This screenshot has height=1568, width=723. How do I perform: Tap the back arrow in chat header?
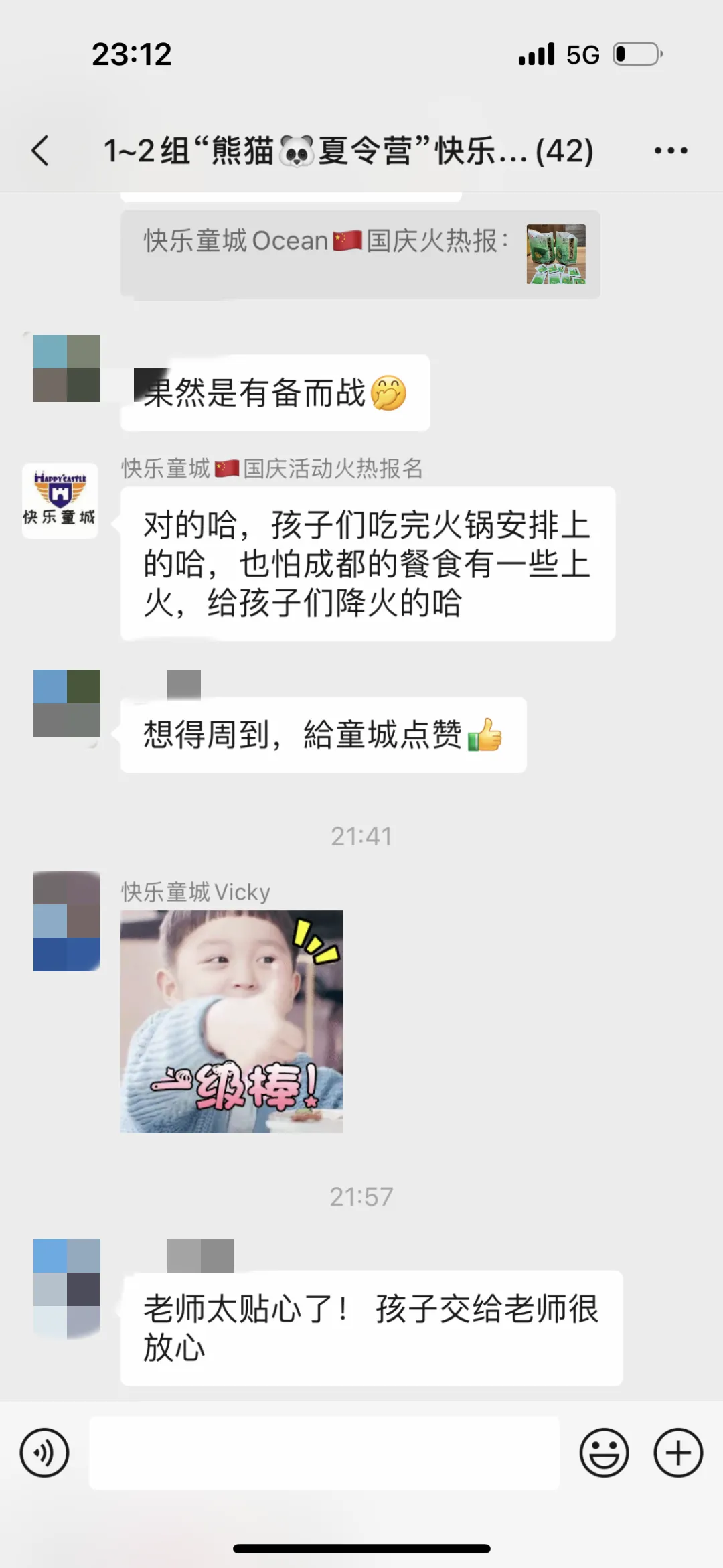[x=40, y=151]
